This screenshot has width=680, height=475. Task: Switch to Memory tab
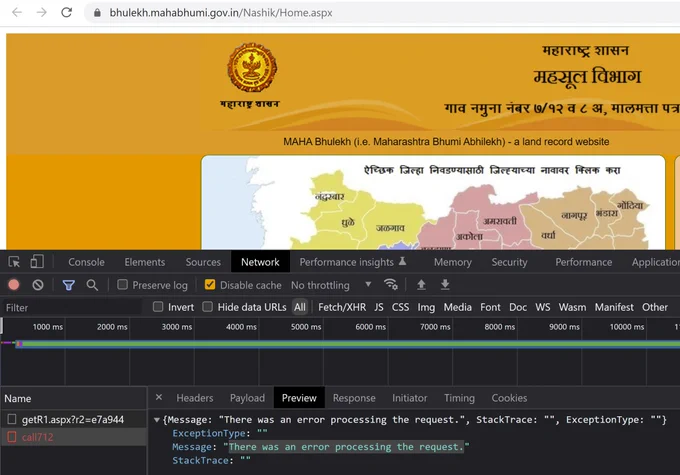(453, 262)
